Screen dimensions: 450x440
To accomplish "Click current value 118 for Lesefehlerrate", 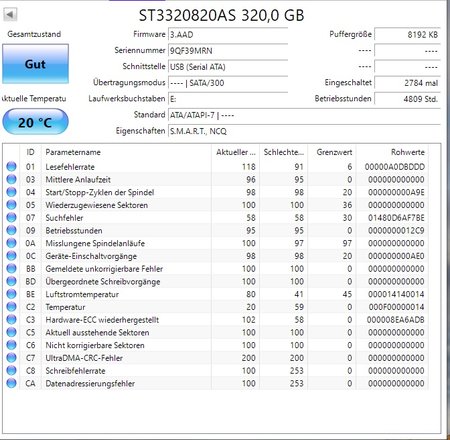I will 249,167.
